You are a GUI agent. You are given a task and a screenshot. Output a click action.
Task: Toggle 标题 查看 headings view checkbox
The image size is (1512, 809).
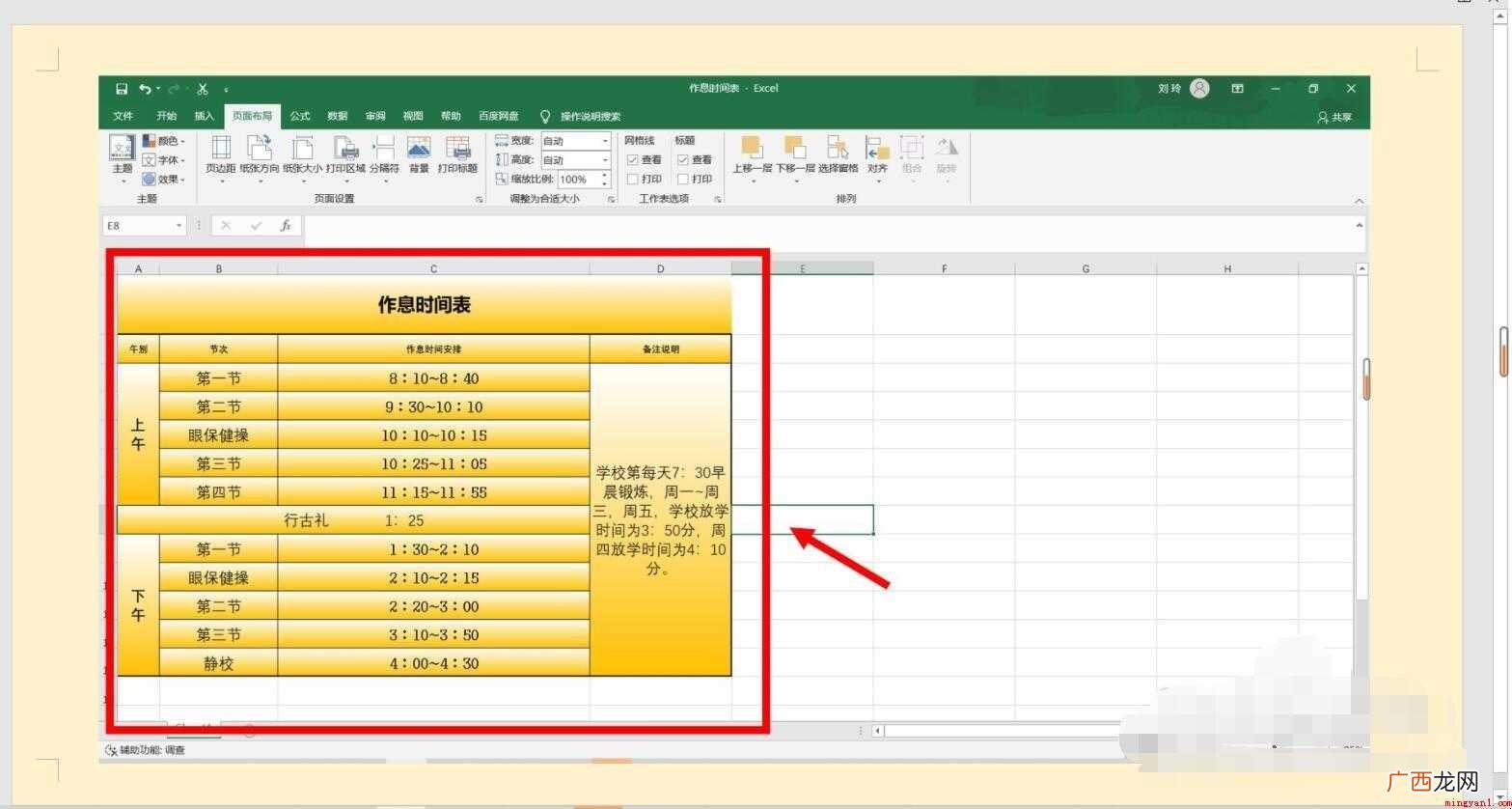tap(683, 160)
